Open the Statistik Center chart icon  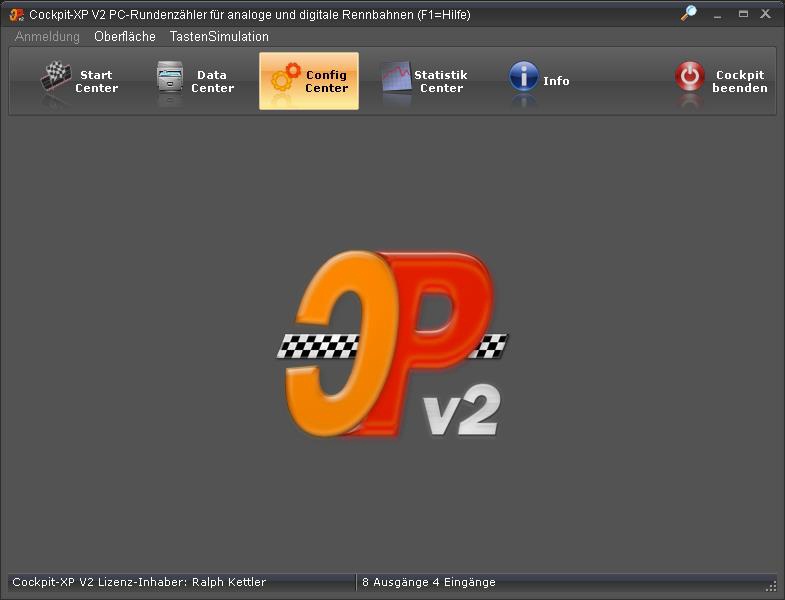(x=397, y=77)
